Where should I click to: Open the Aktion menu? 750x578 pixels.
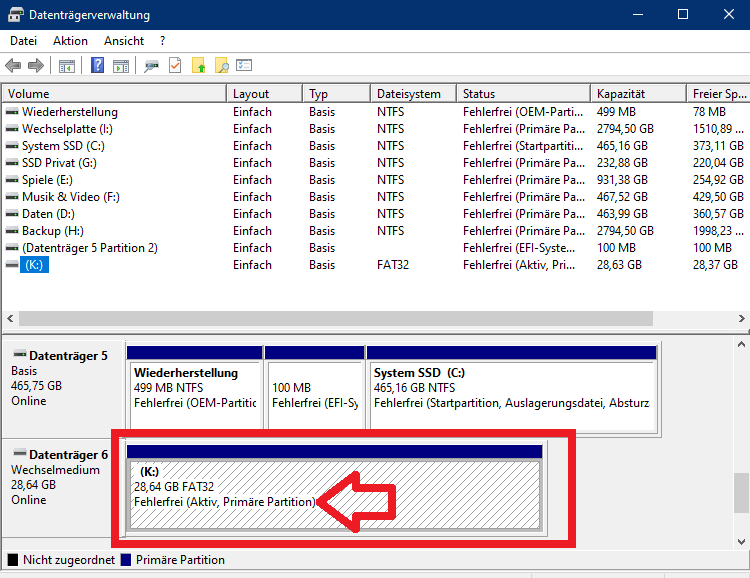[70, 41]
